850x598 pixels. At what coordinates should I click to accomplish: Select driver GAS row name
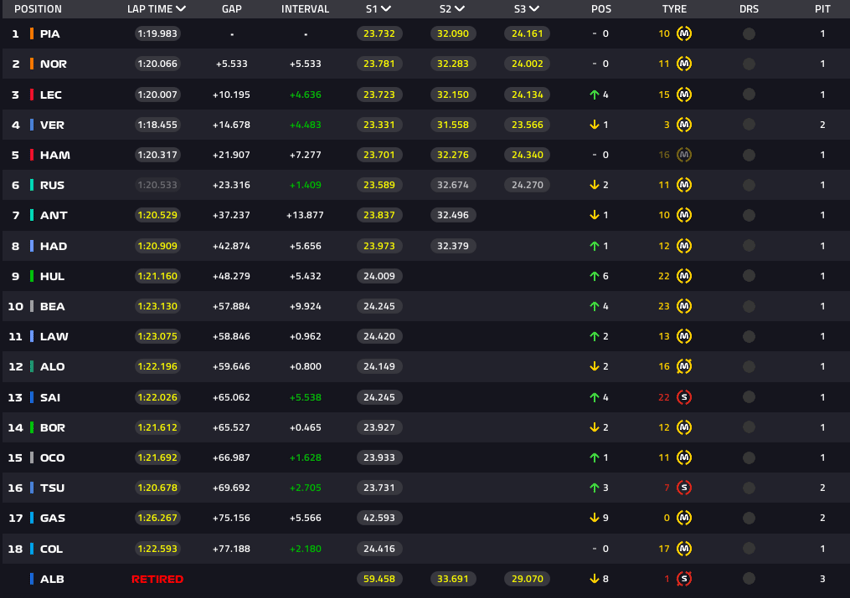point(53,518)
